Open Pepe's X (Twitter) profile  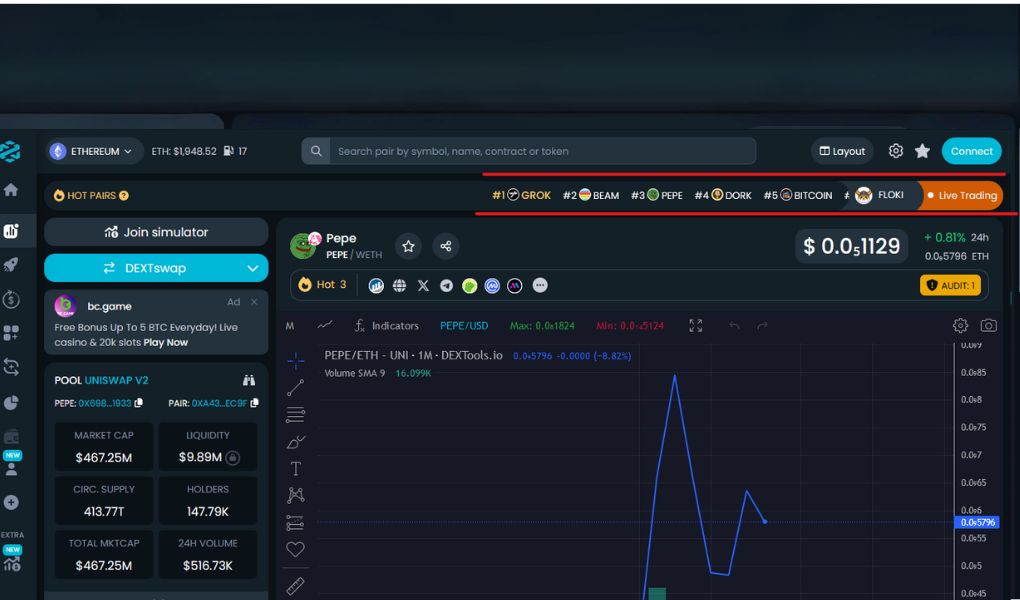(423, 286)
